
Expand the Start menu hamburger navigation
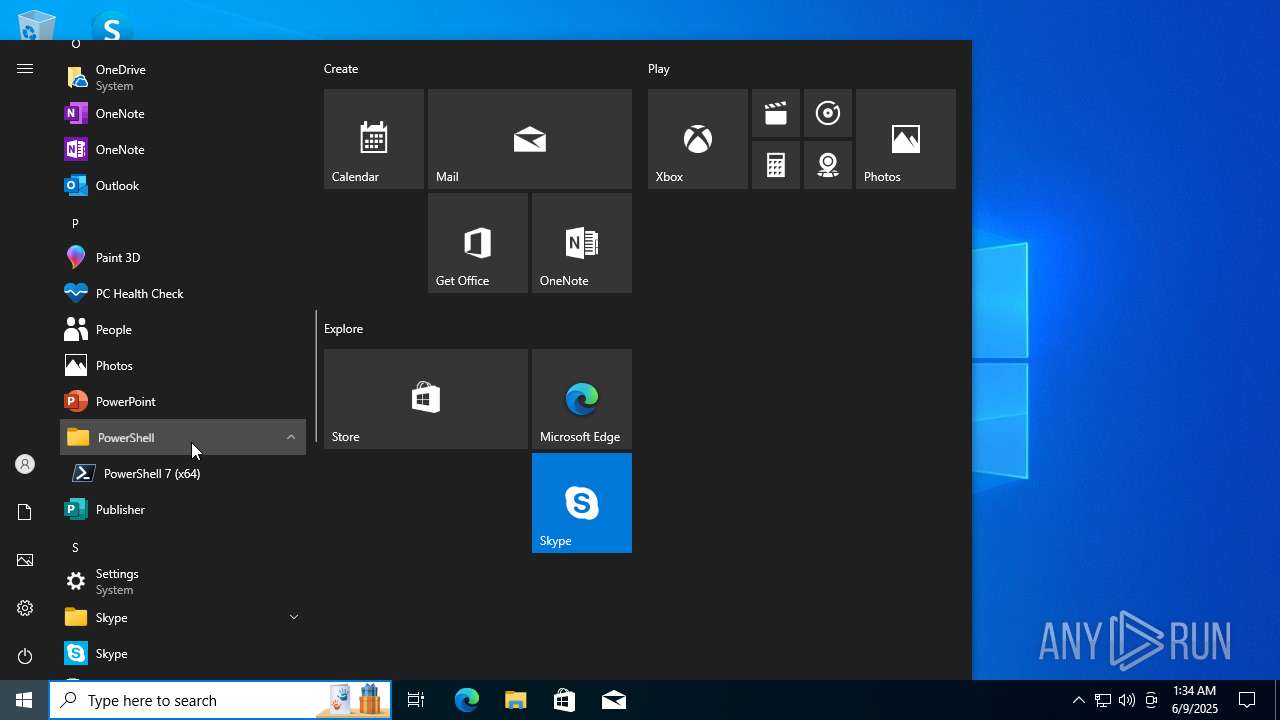point(25,69)
